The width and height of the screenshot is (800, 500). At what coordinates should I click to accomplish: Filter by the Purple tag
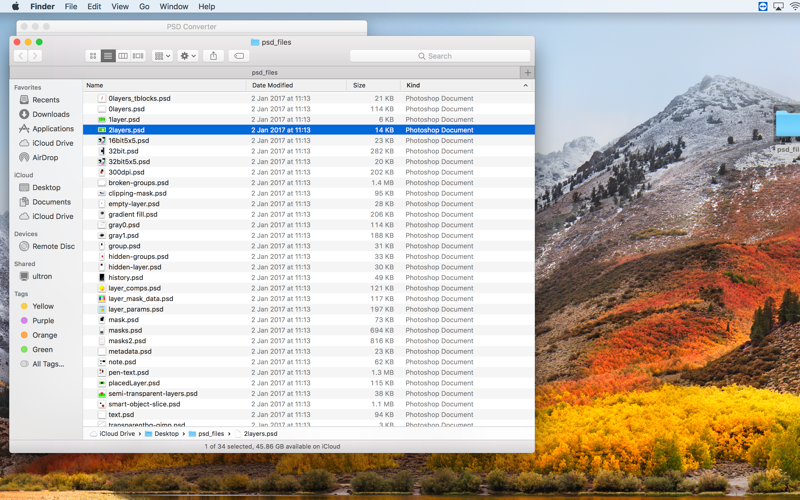43,321
